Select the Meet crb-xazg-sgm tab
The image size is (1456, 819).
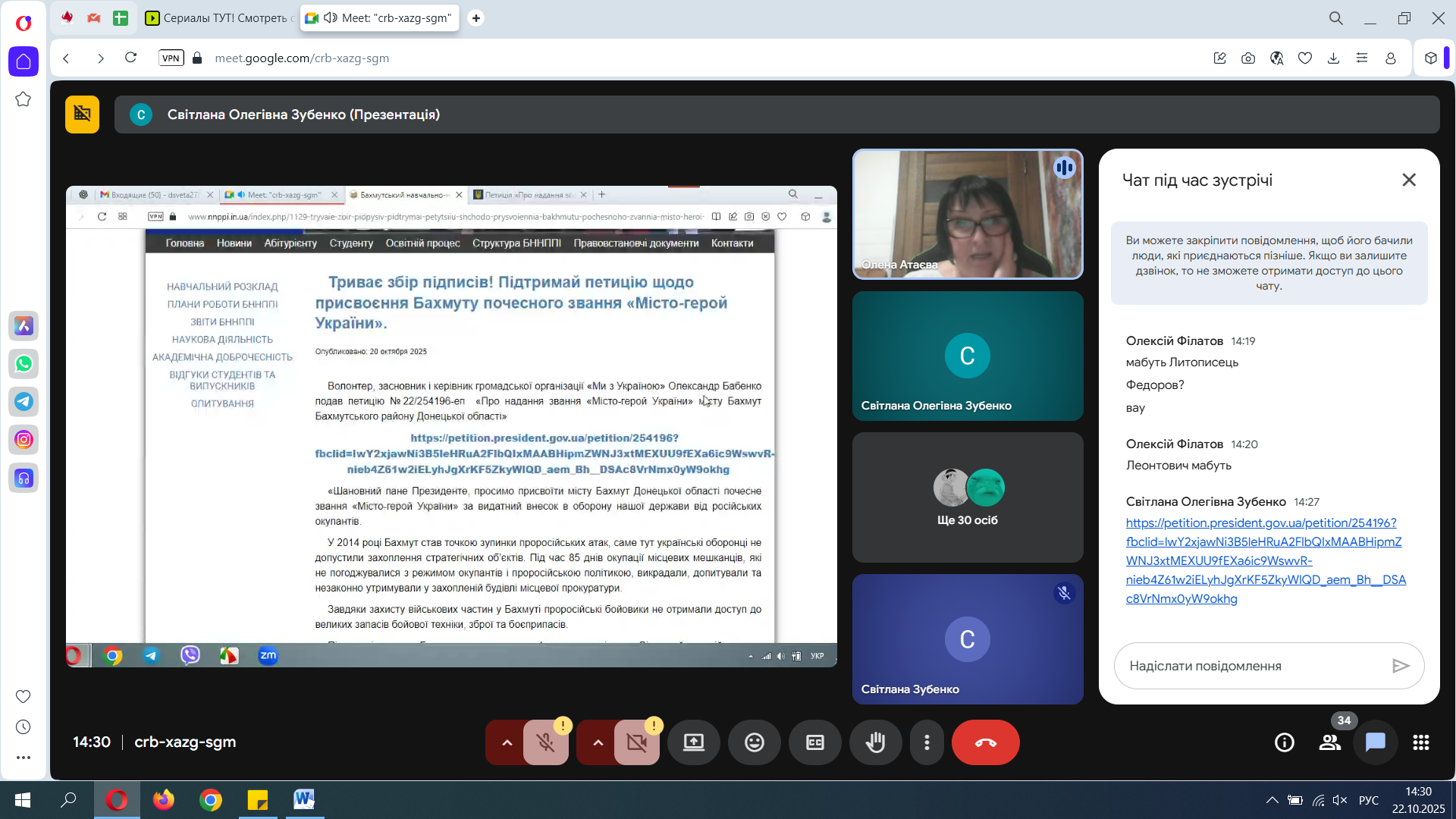pyautogui.click(x=380, y=17)
